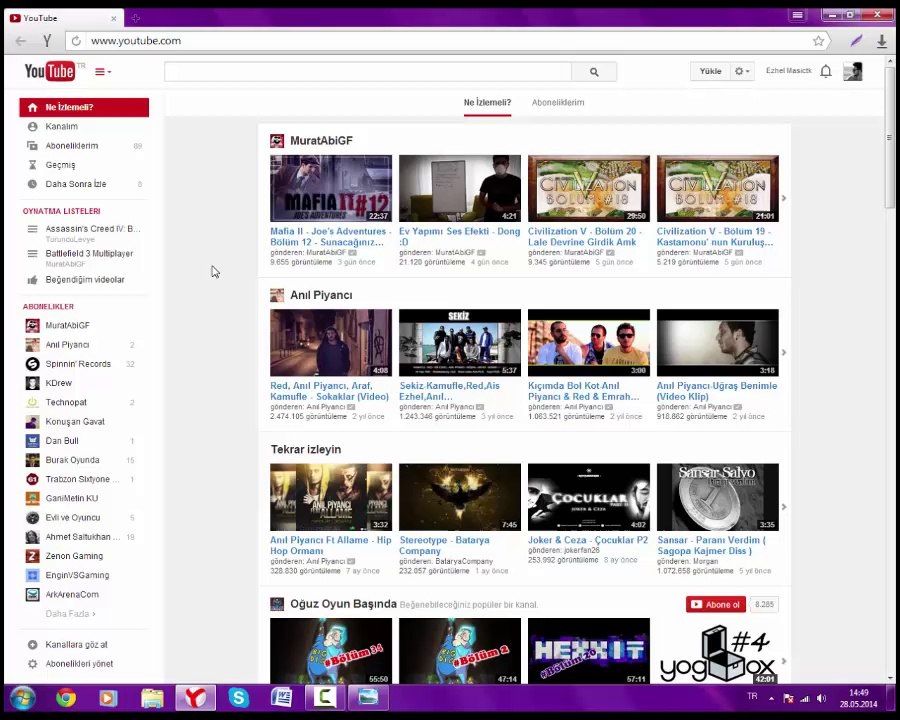Select Ne İzlemeli? in the sidebar

click(84, 107)
